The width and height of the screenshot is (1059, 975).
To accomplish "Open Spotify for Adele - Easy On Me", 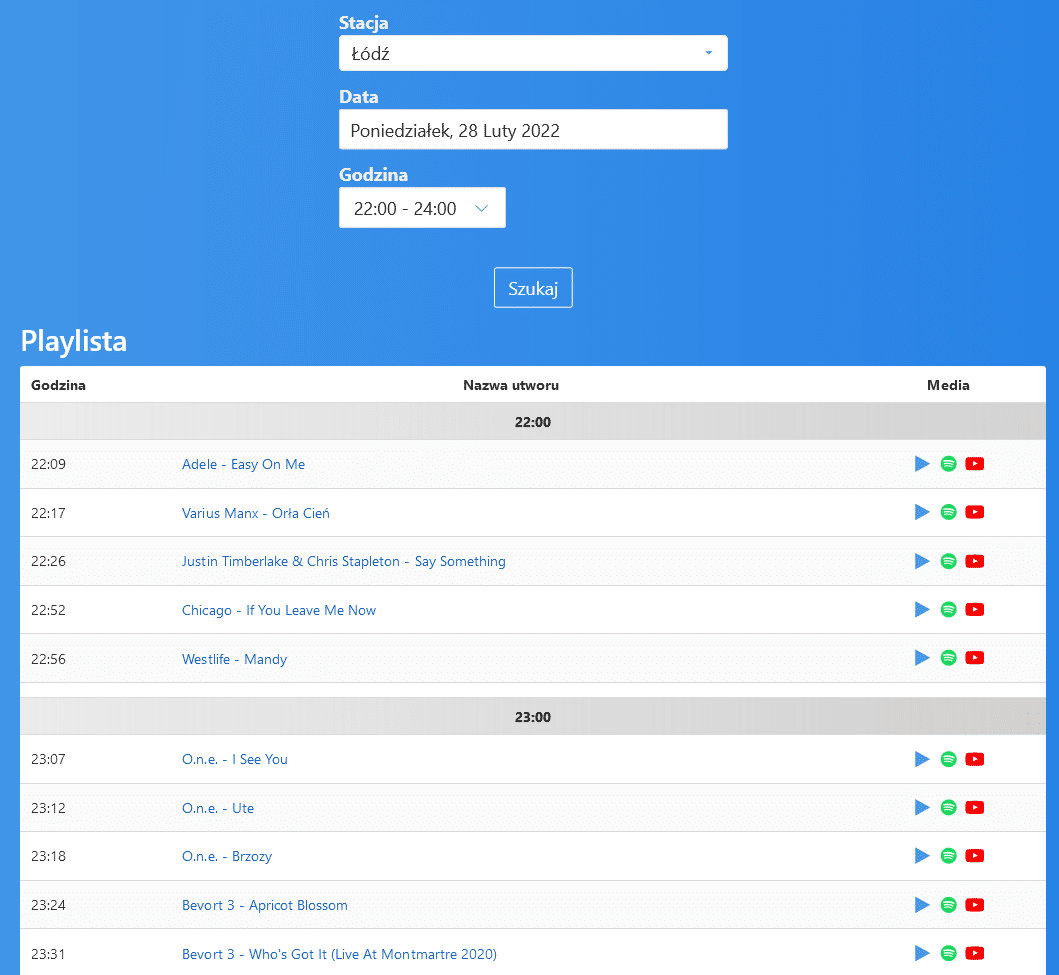I will (x=948, y=464).
